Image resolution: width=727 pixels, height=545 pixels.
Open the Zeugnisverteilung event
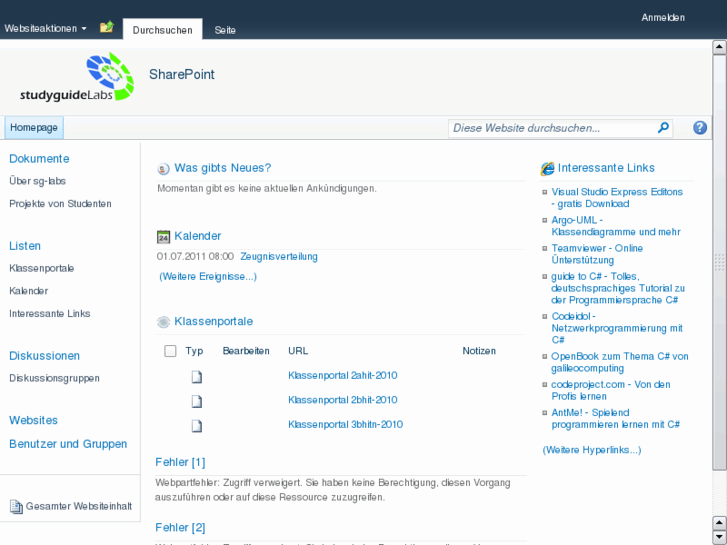[x=279, y=256]
